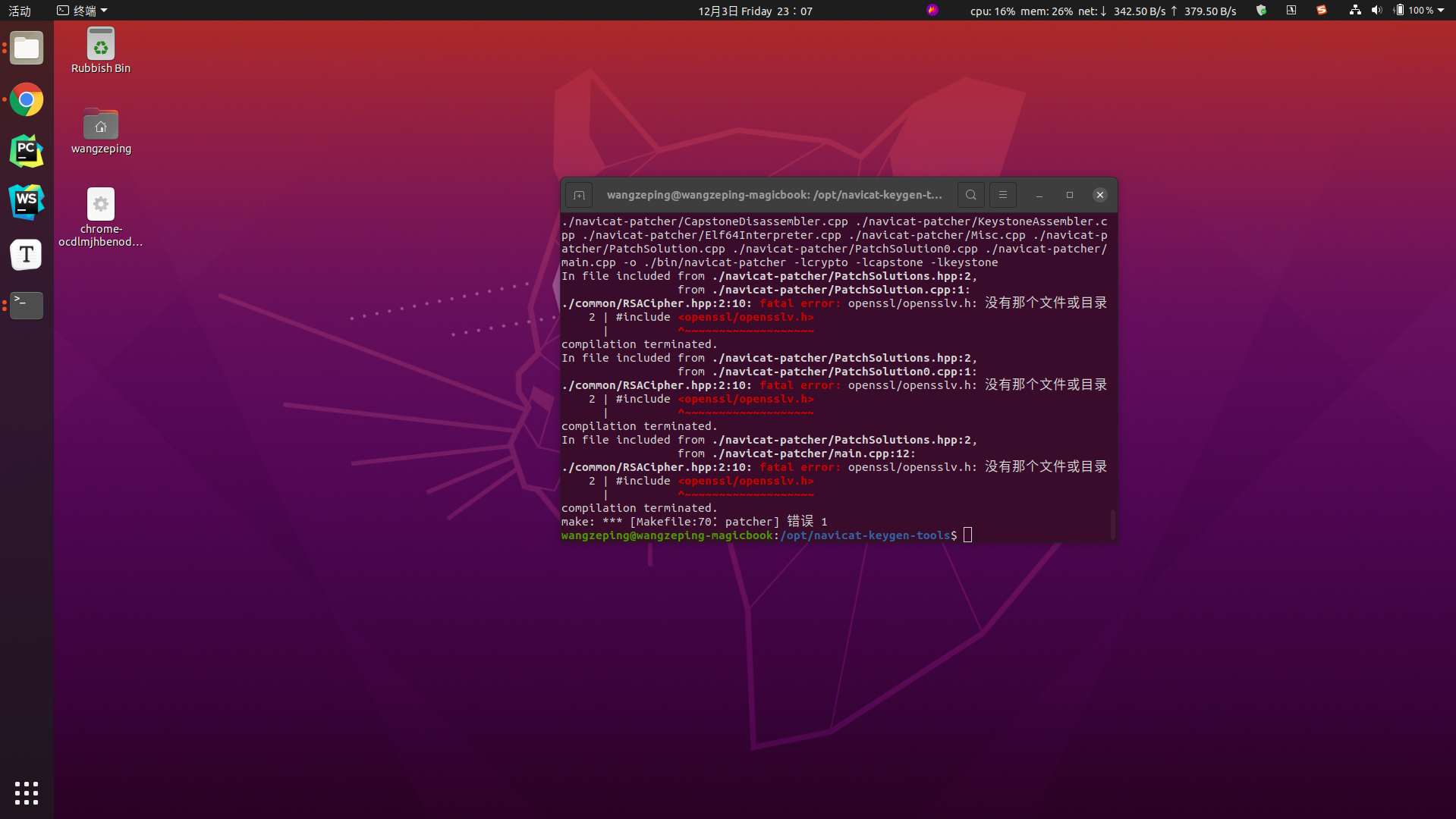Screen dimensions: 1456x819
Task: Select Terminal icon in dock
Action: pyautogui.click(x=27, y=305)
